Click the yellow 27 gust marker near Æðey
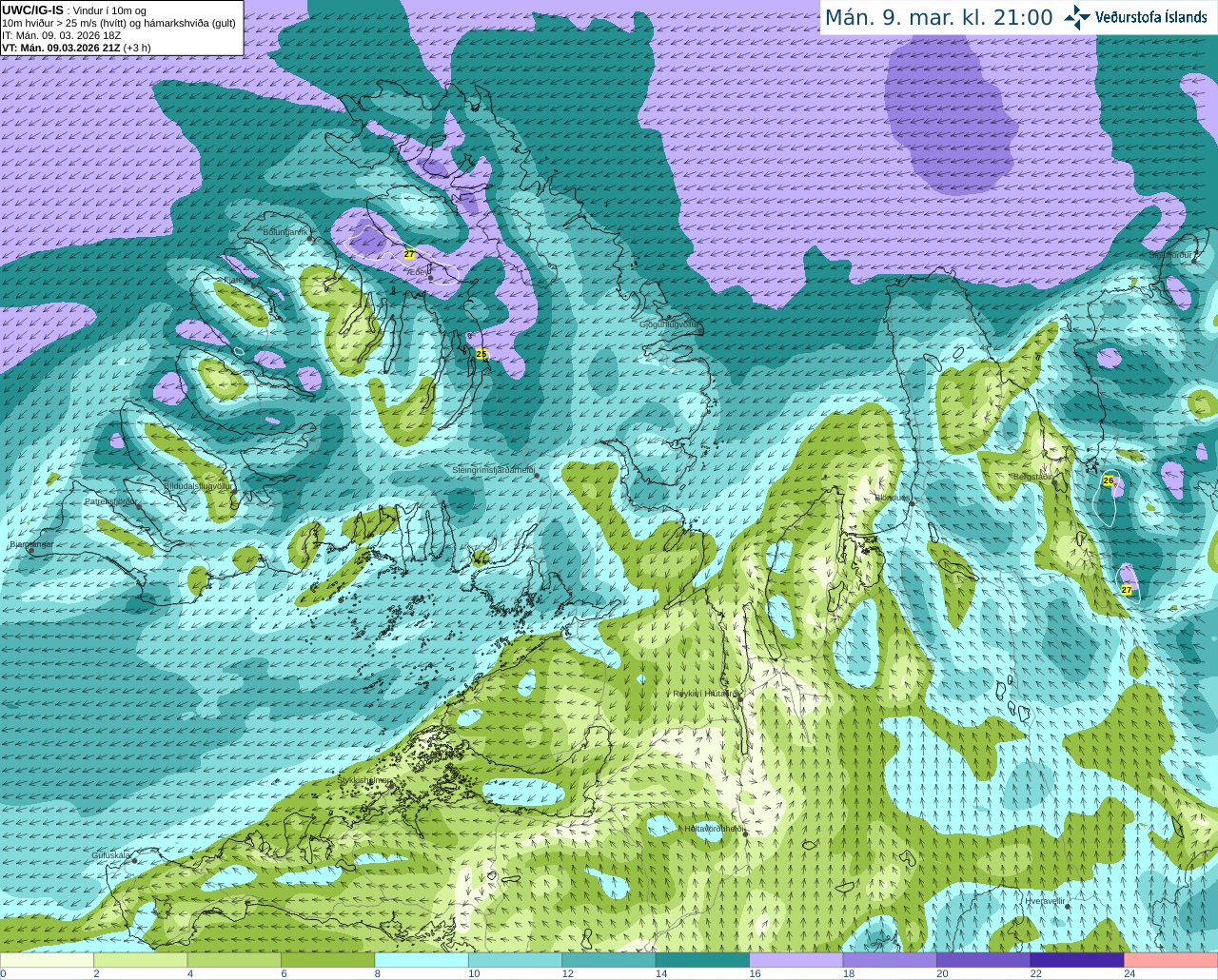 click(x=409, y=254)
